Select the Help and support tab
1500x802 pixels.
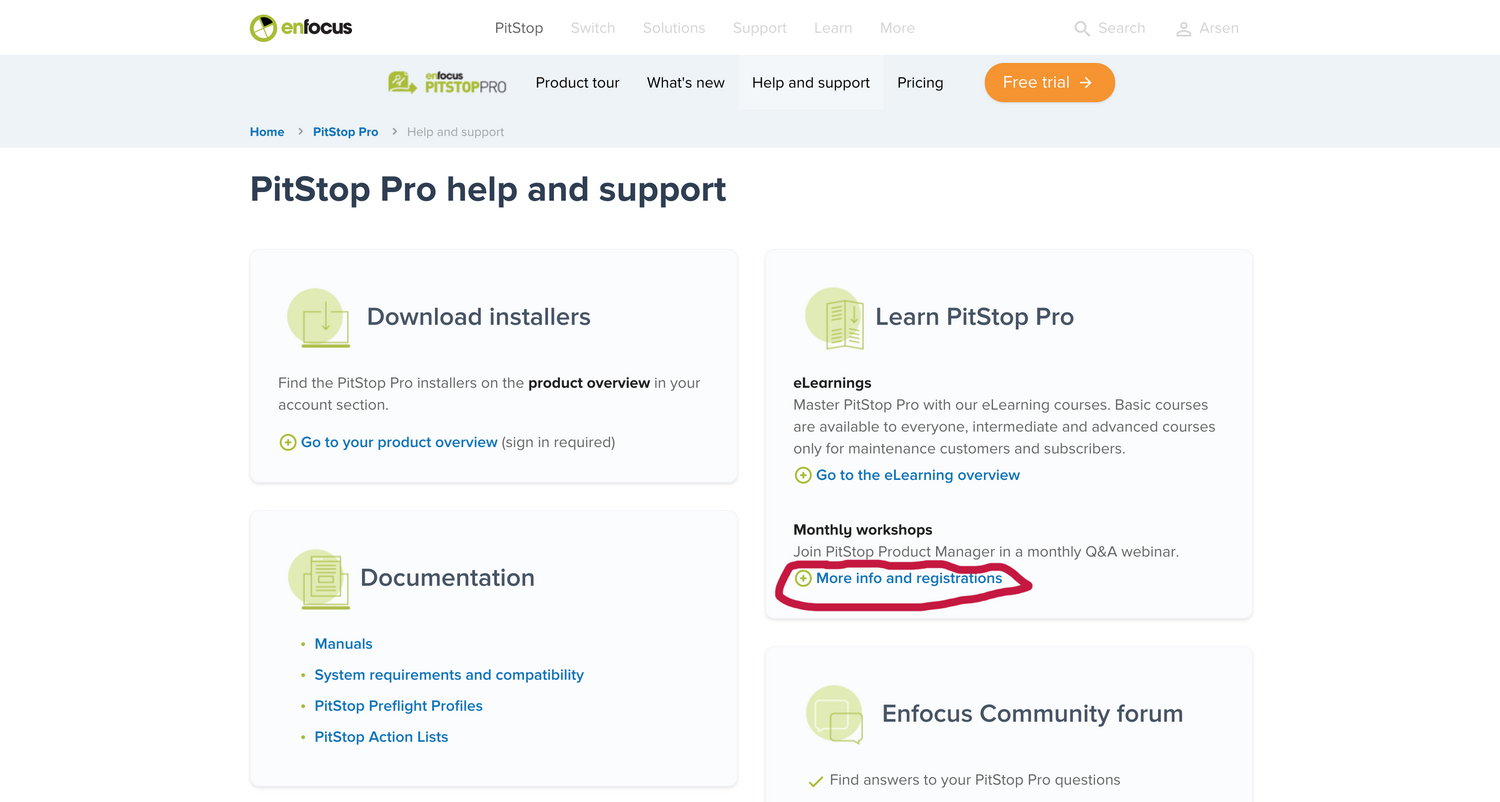tap(811, 83)
